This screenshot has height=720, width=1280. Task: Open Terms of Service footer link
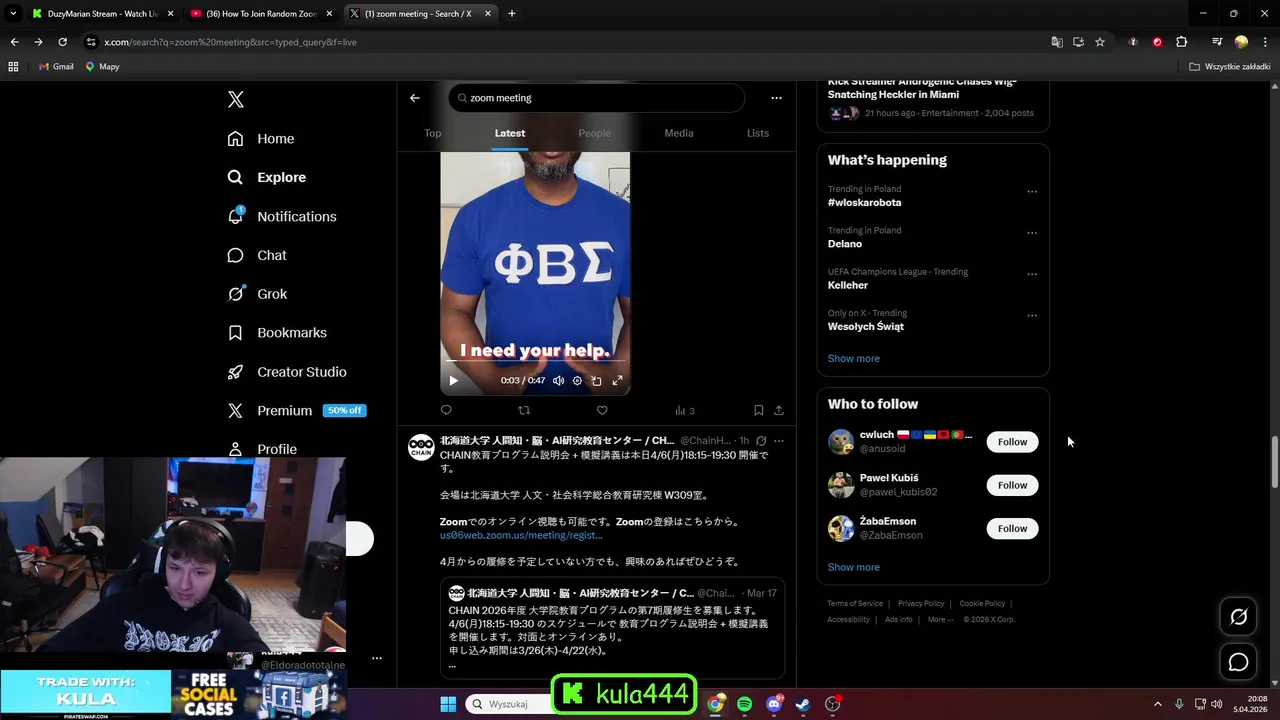pyautogui.click(x=855, y=604)
